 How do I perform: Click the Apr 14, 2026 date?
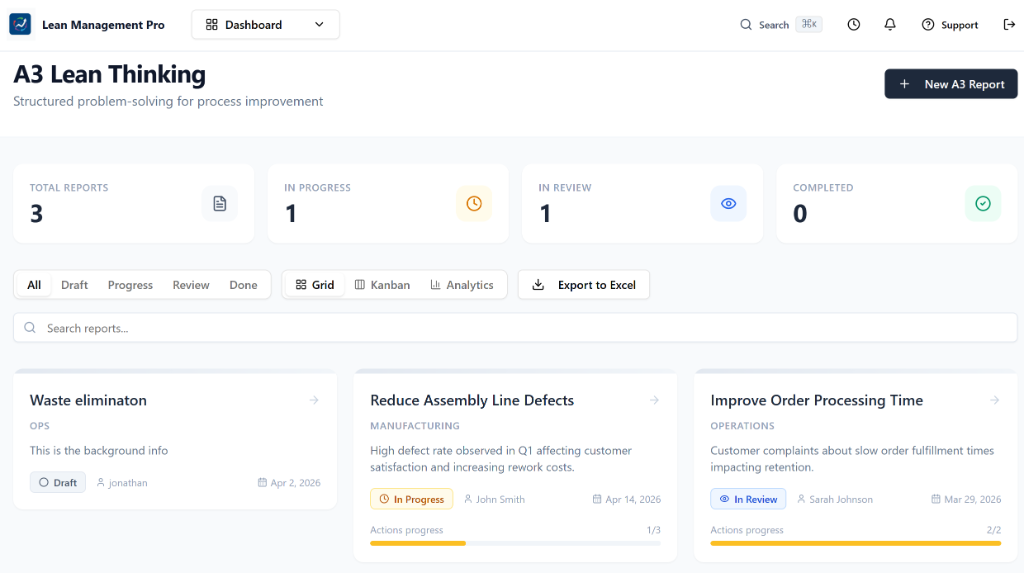(627, 499)
